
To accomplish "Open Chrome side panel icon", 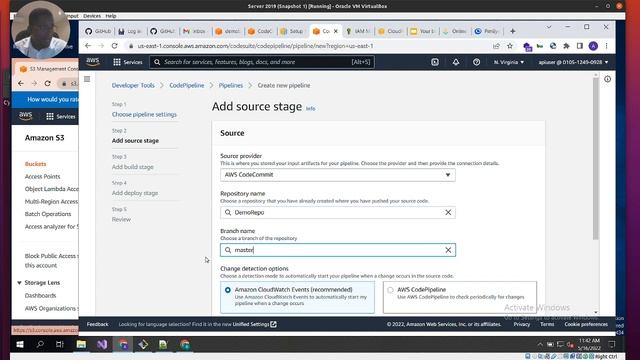I will [x=580, y=46].
